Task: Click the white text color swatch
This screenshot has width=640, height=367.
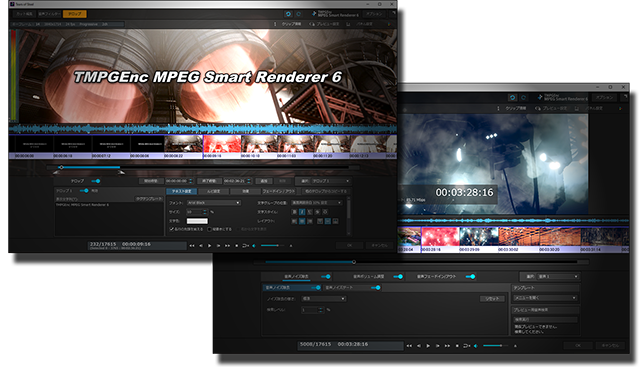Action: click(197, 221)
